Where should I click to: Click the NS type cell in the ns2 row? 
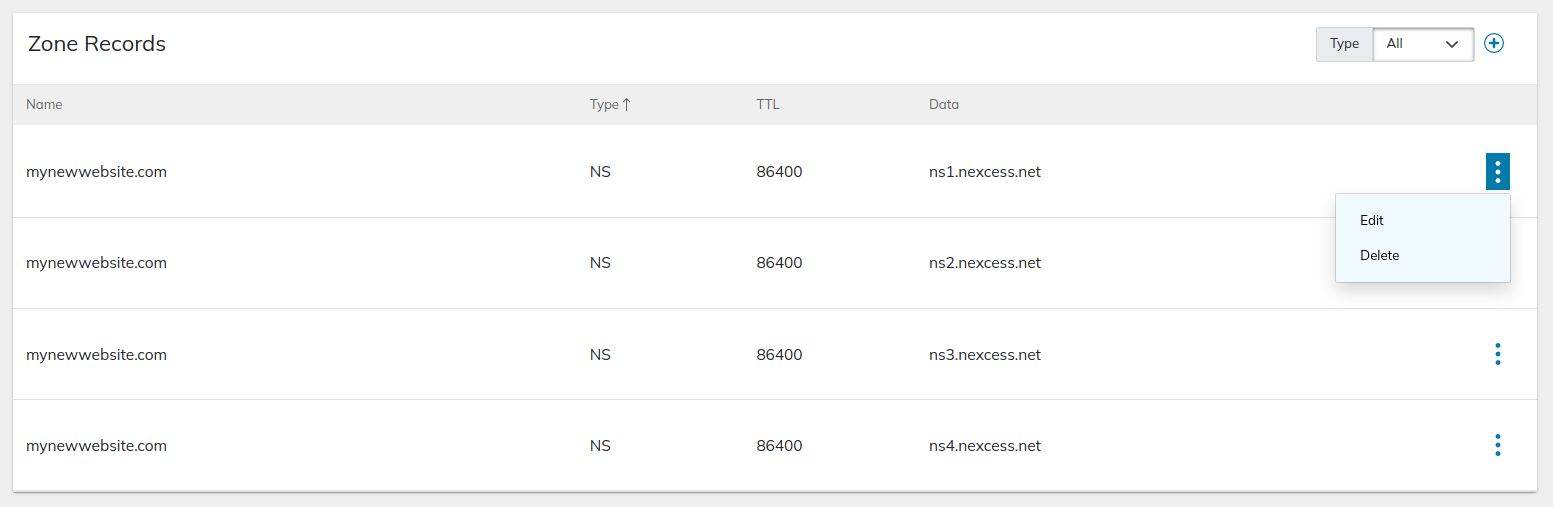tap(600, 263)
